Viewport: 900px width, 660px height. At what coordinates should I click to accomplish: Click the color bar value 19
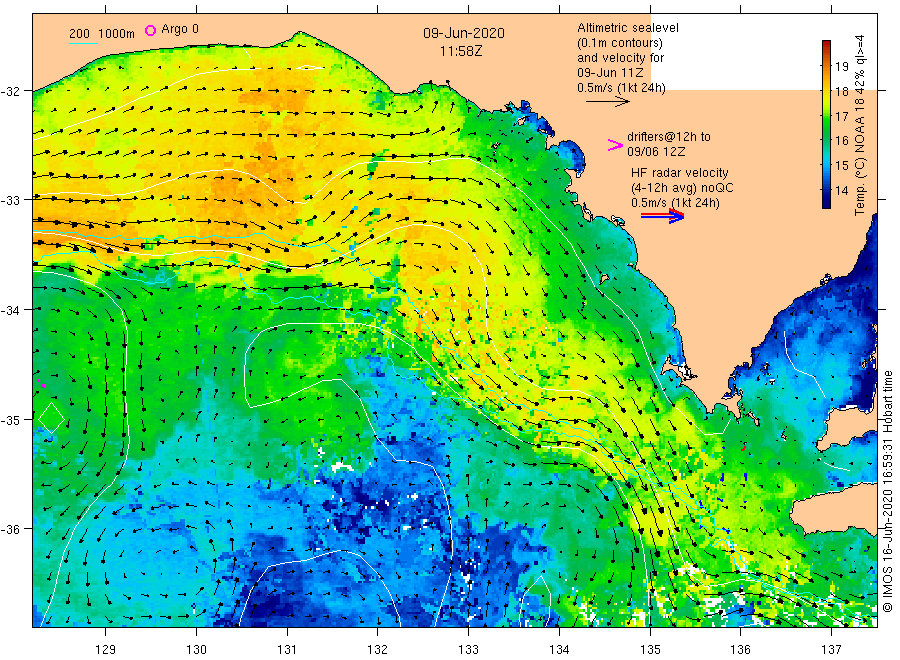pos(841,66)
